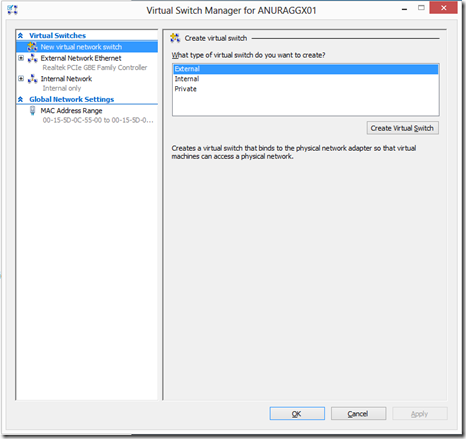The image size is (466, 439).
Task: Expand the External Network Ethernet tree node
Action: pyautogui.click(x=21, y=58)
